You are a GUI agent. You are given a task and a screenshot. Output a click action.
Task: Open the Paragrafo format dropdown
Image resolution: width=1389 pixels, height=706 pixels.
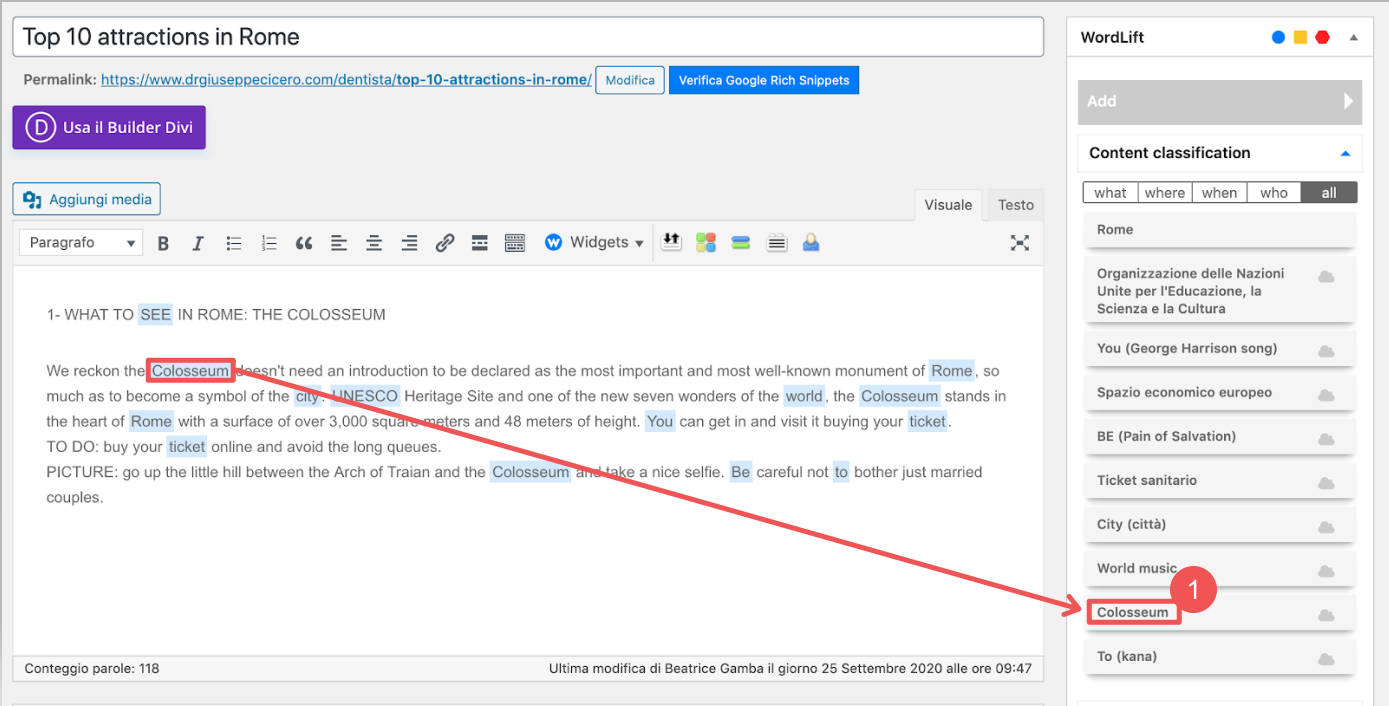tap(80, 242)
